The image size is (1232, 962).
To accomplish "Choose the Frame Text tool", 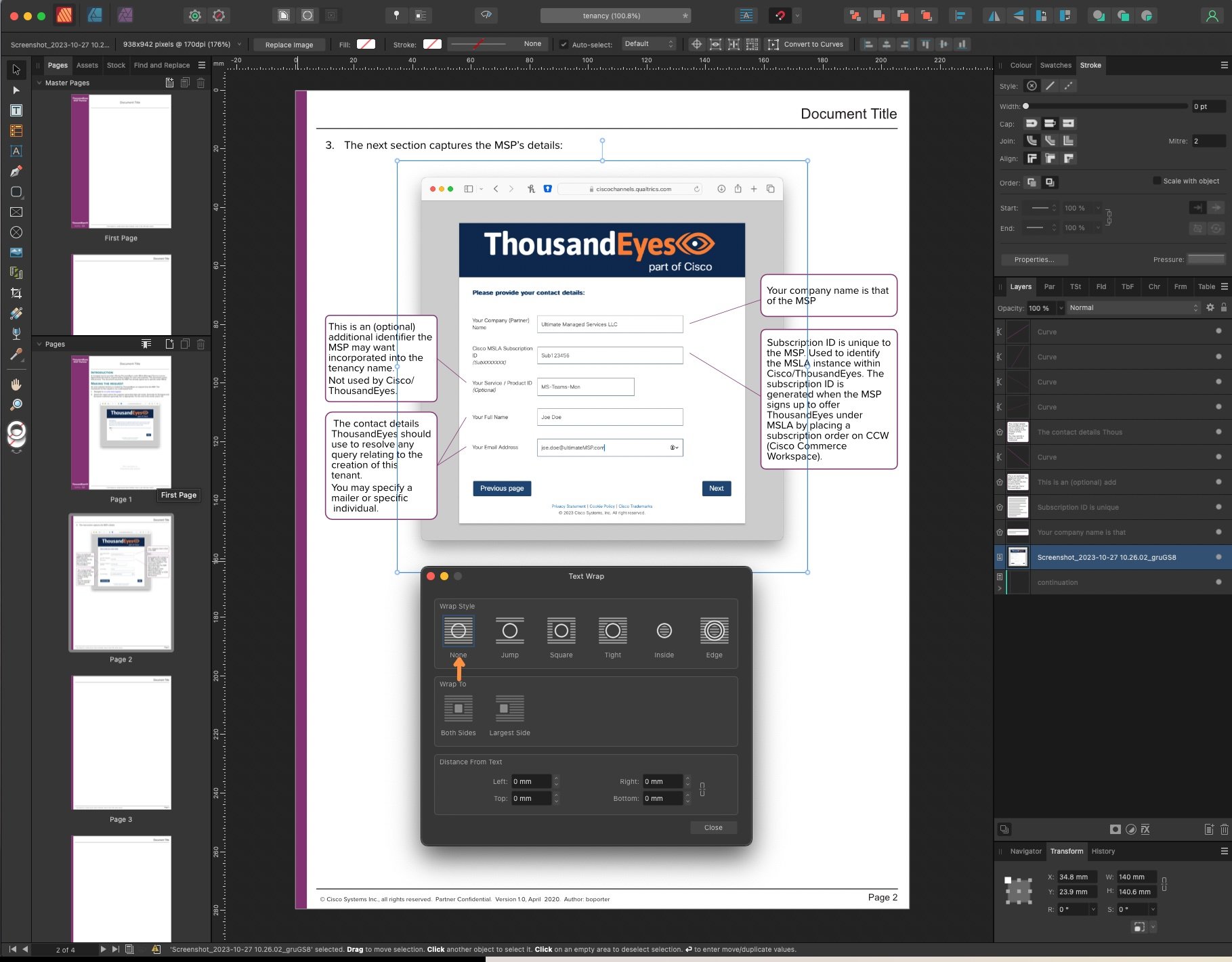I will click(x=16, y=110).
